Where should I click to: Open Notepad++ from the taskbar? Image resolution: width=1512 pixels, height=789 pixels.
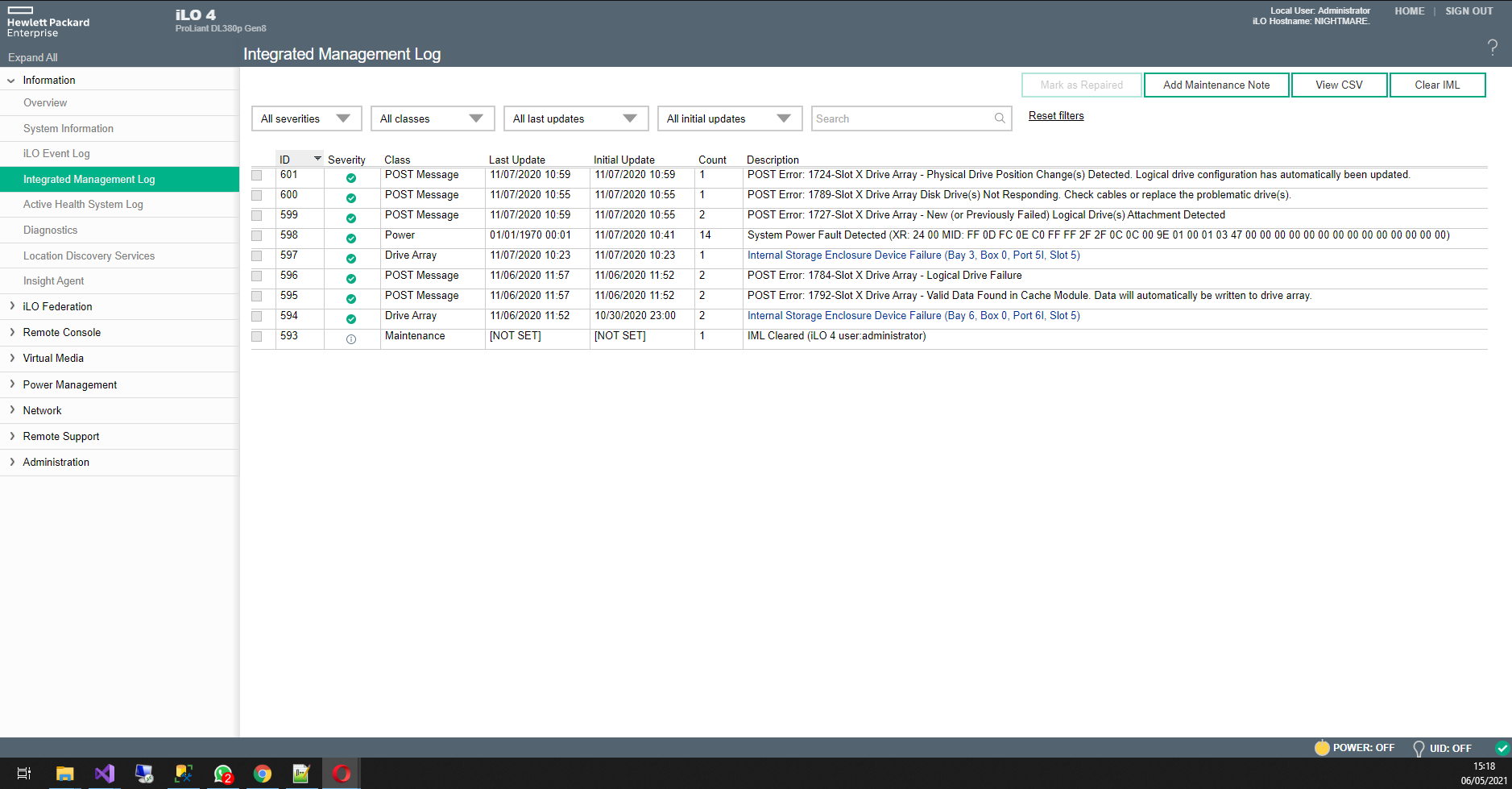click(301, 774)
